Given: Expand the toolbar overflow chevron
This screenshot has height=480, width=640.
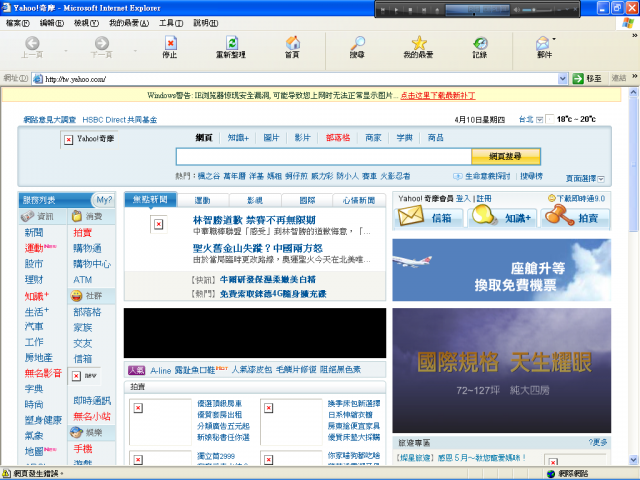Looking at the screenshot, I should 635,36.
